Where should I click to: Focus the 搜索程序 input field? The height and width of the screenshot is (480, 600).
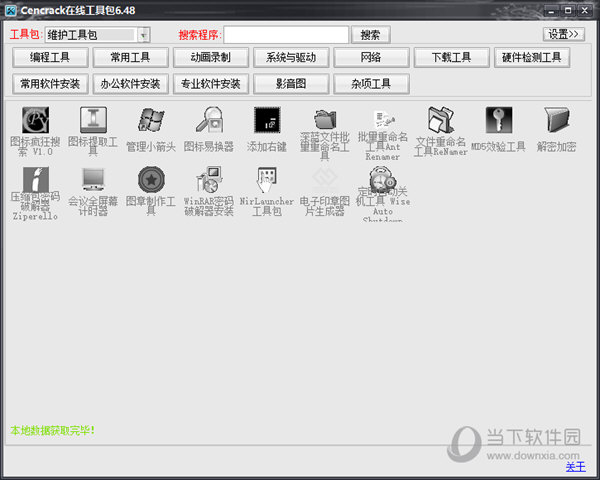click(286, 35)
